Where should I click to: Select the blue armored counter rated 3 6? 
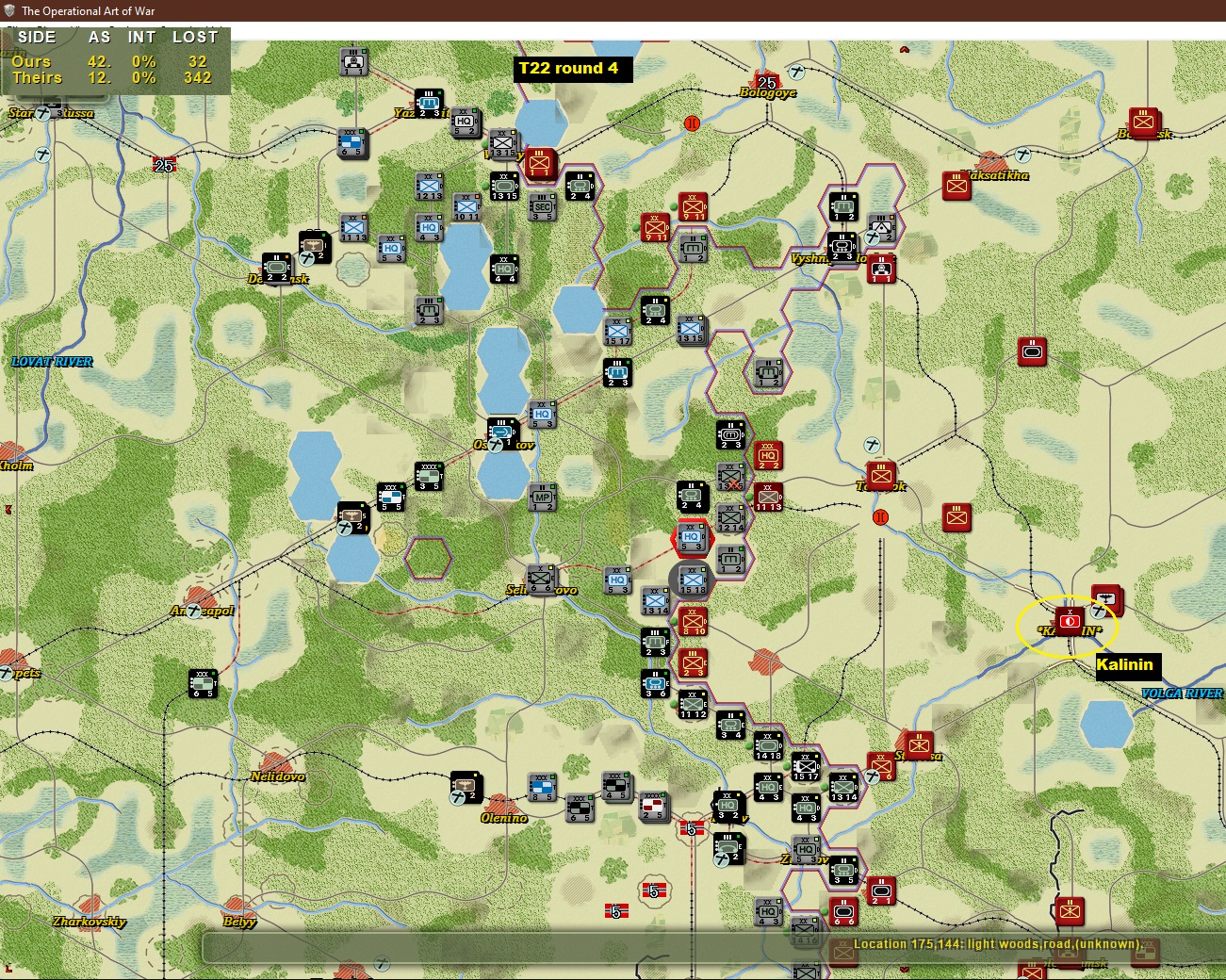tap(655, 683)
